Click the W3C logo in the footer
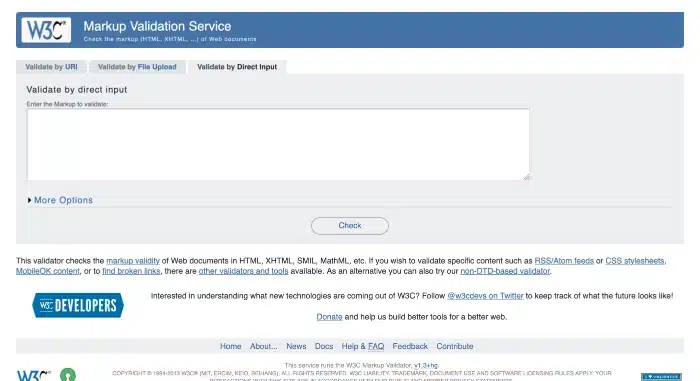Viewport: 700px width, 381px height. click(x=34, y=376)
